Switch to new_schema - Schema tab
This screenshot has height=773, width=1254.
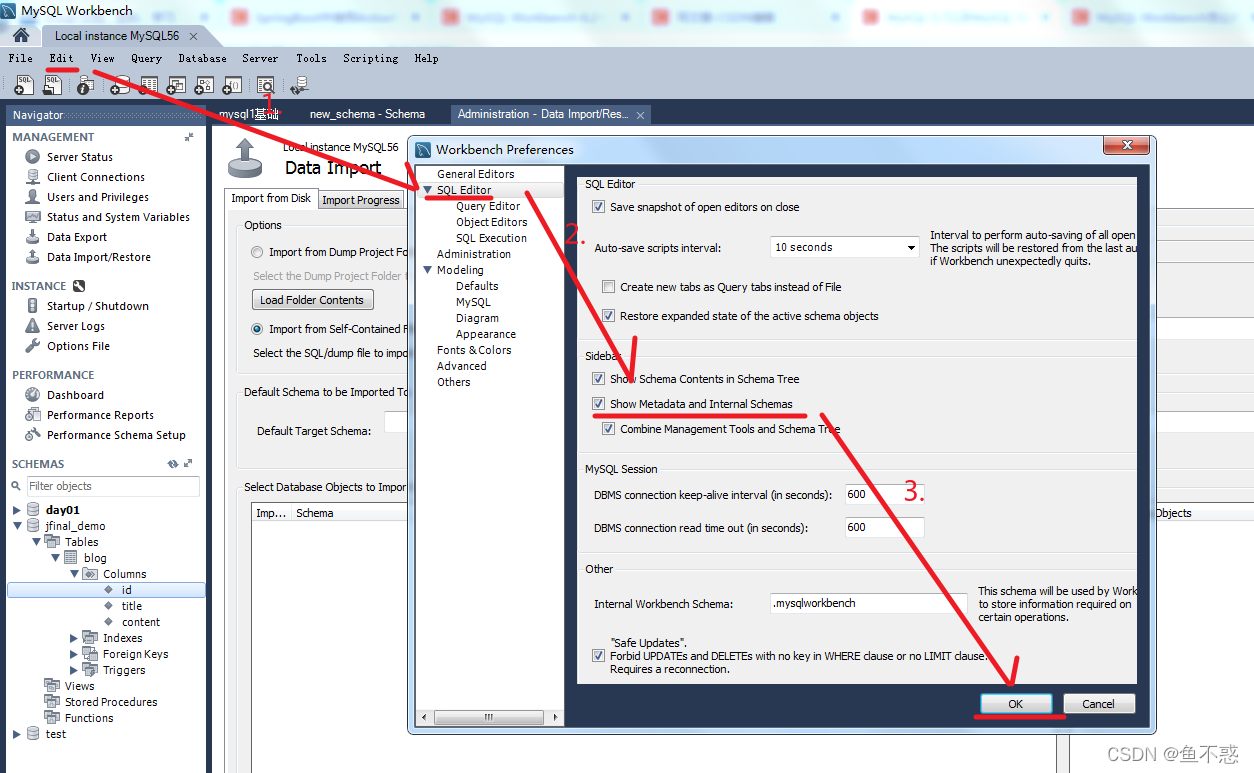(367, 114)
